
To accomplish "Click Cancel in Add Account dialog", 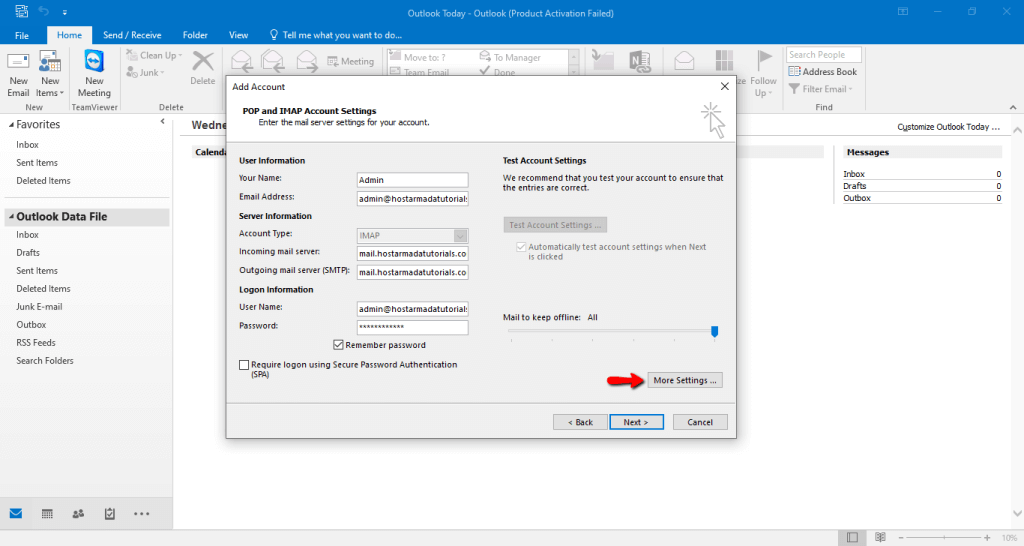I will (699, 422).
